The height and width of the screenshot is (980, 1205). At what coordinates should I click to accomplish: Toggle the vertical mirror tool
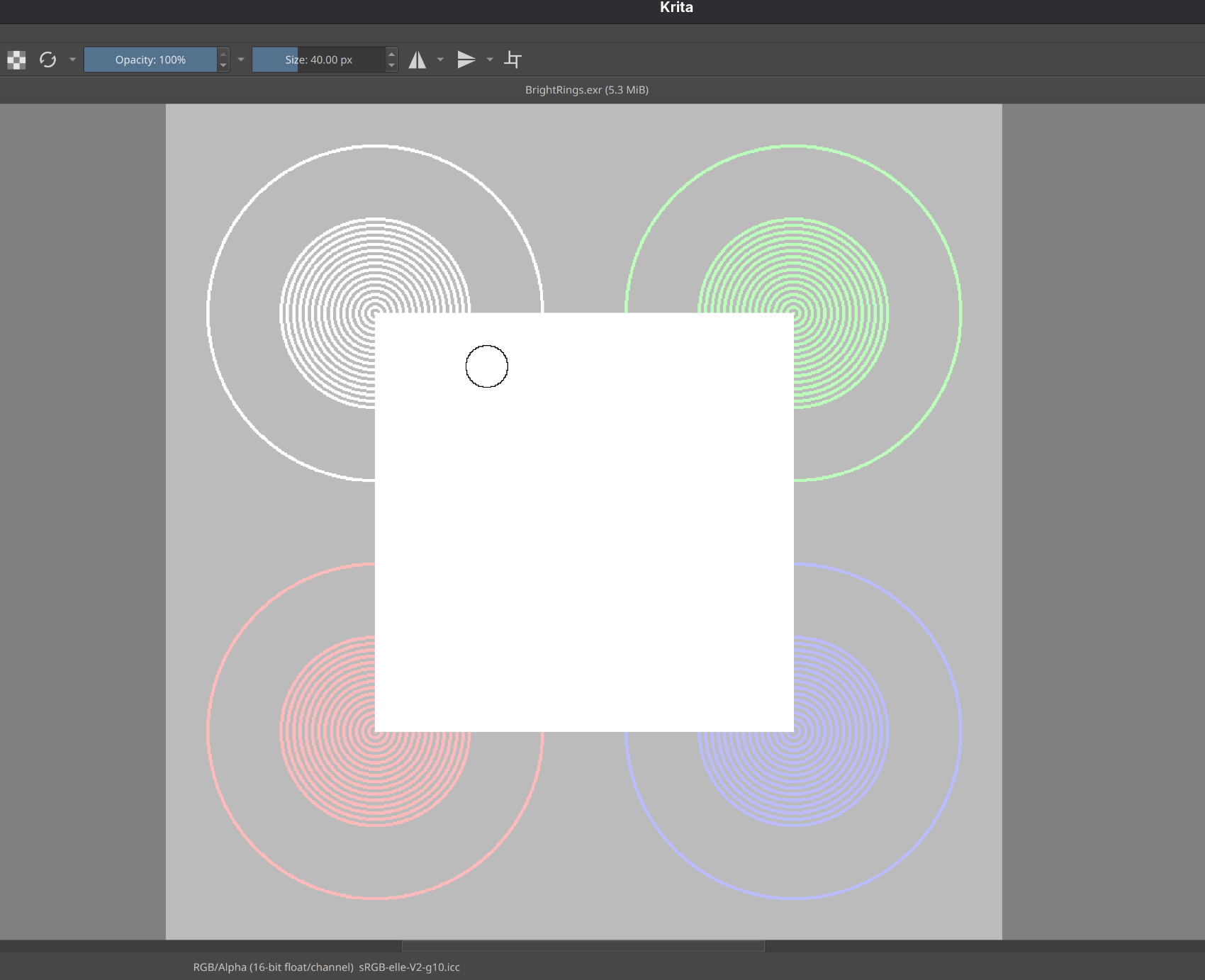pyautogui.click(x=466, y=60)
